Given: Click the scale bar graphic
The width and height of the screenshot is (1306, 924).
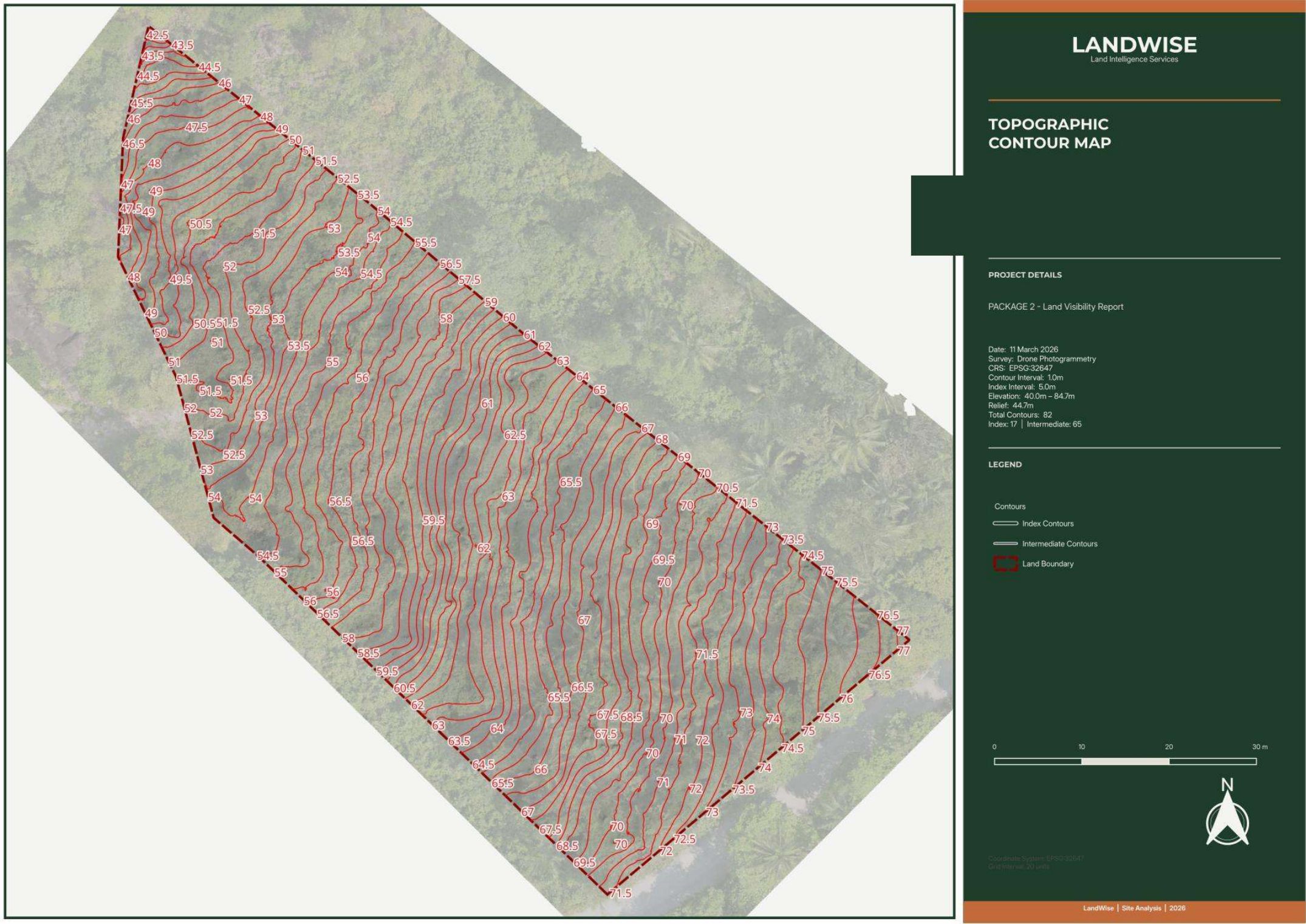Looking at the screenshot, I should coord(1125,761).
